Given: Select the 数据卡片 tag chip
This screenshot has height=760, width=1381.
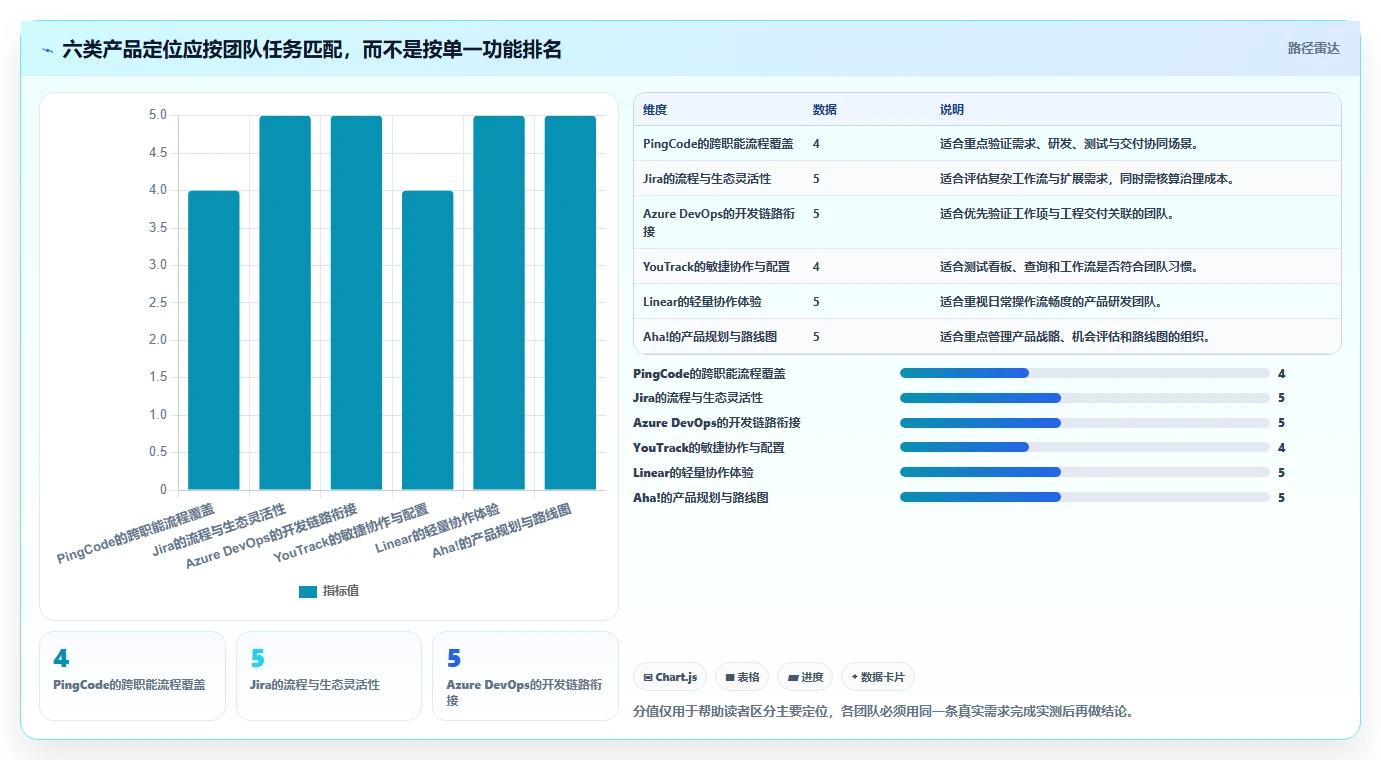Looking at the screenshot, I should click(x=878, y=677).
